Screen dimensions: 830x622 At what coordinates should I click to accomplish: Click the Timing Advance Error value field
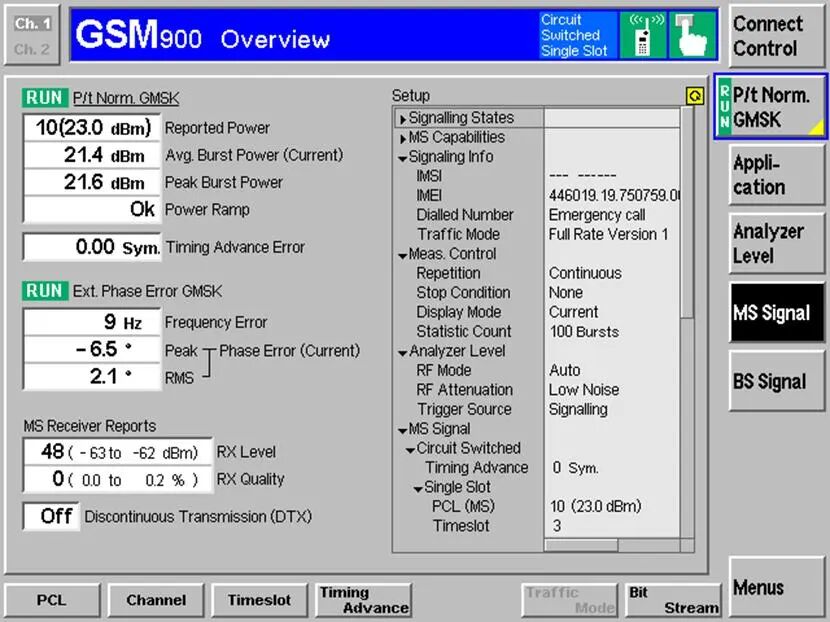92,247
